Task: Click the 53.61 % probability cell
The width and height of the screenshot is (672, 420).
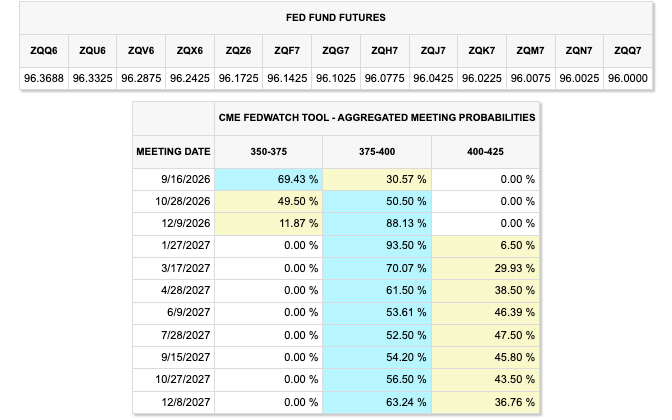Action: click(x=377, y=312)
